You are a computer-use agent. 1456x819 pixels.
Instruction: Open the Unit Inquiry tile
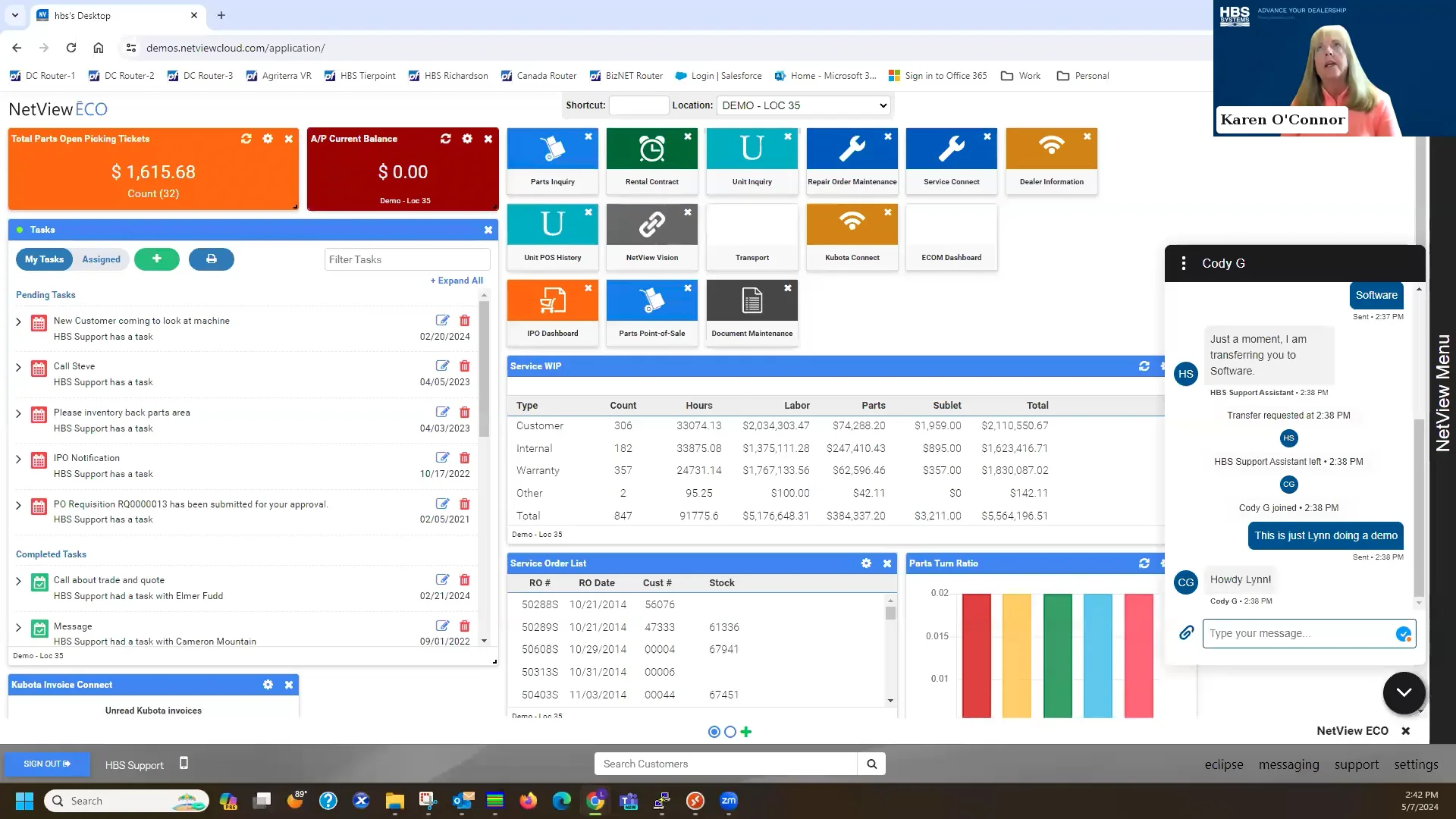coord(752,161)
